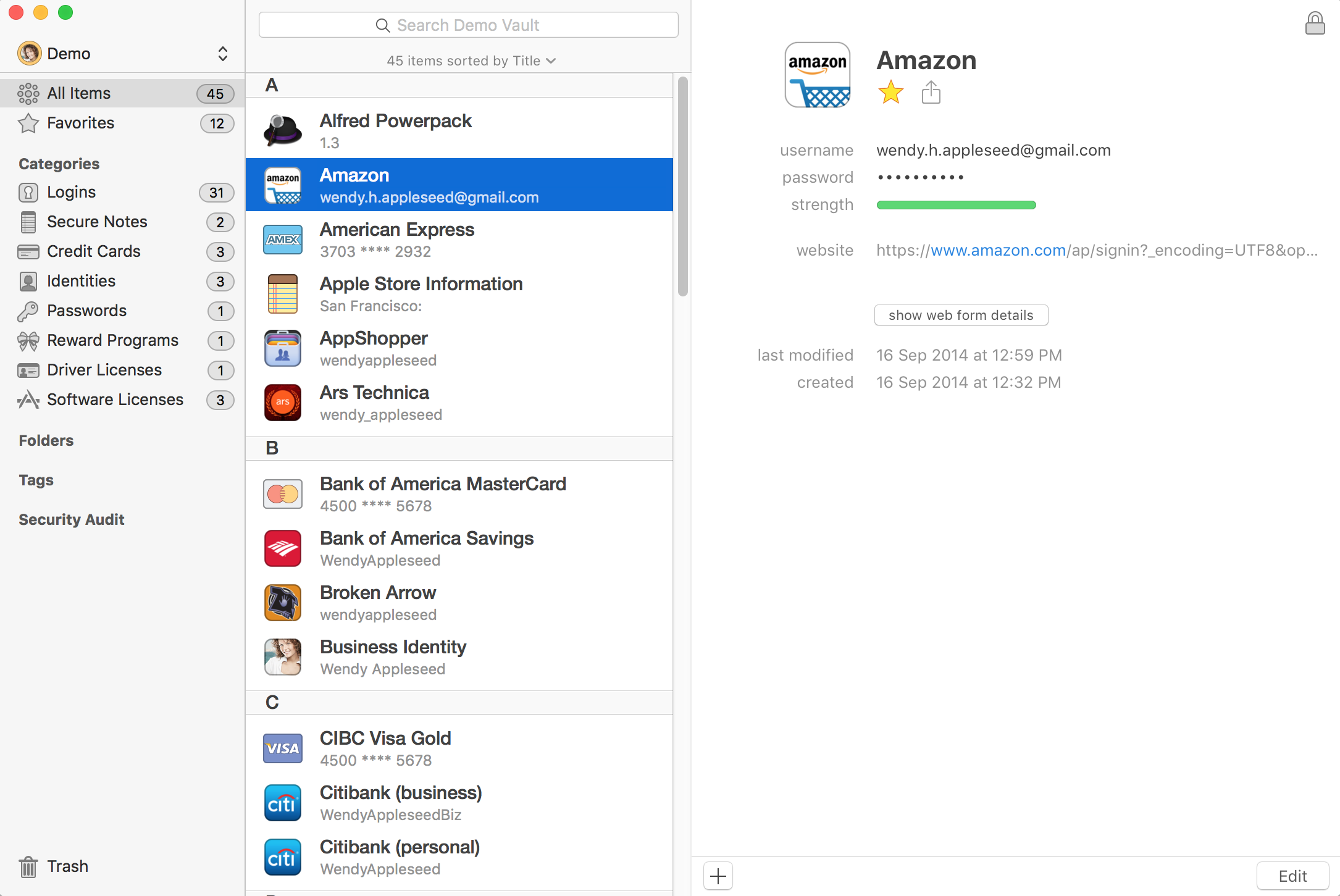The width and height of the screenshot is (1340, 896).
Task: Open the Secure Notes category
Action: pyautogui.click(x=122, y=222)
